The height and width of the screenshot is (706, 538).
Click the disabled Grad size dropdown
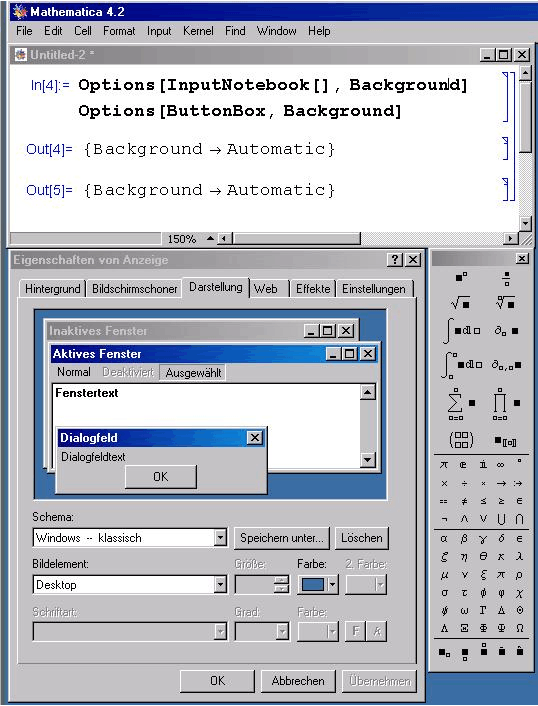[x=262, y=631]
